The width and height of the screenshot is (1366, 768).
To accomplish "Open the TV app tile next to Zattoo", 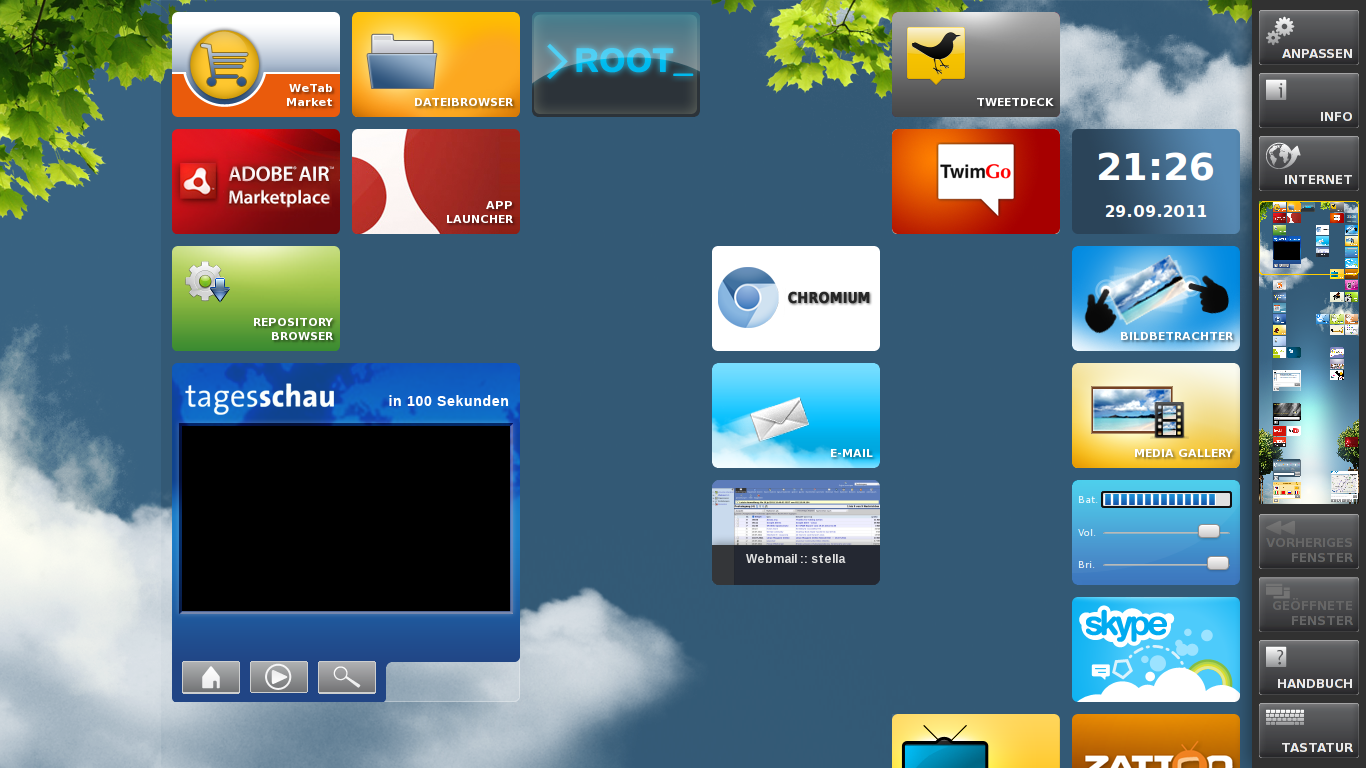I will point(976,741).
